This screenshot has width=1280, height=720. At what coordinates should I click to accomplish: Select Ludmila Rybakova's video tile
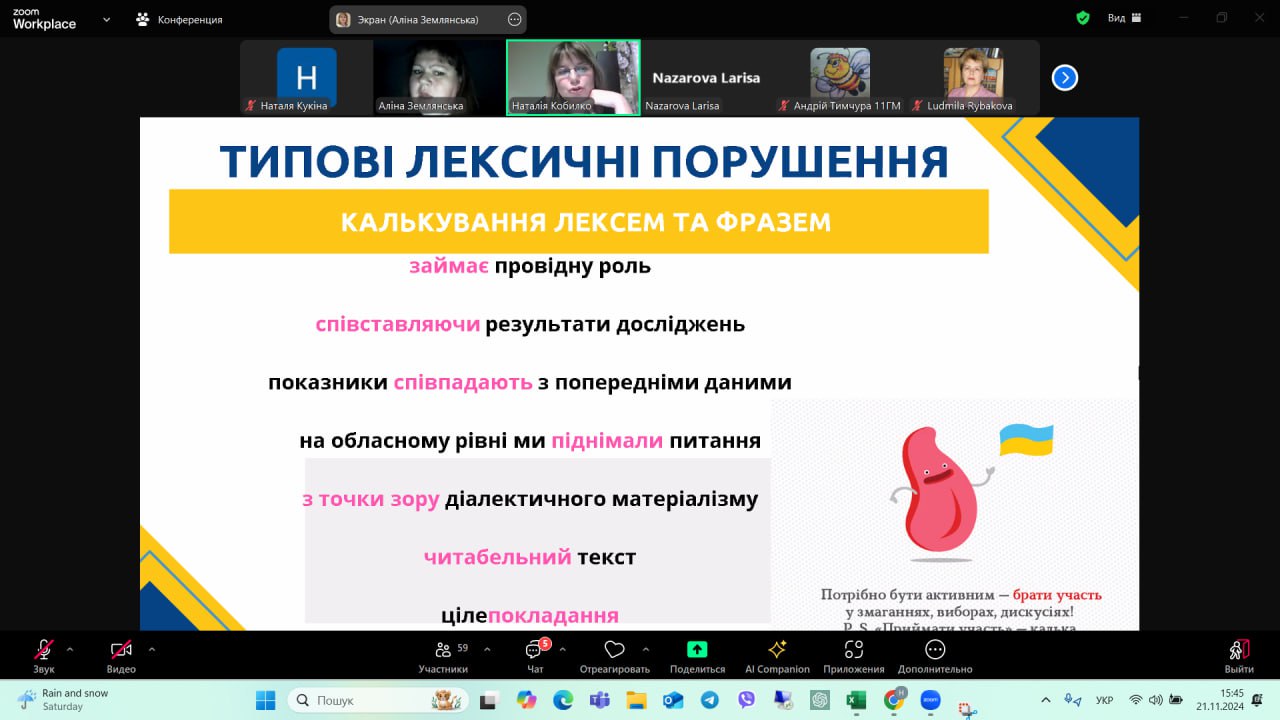[973, 77]
